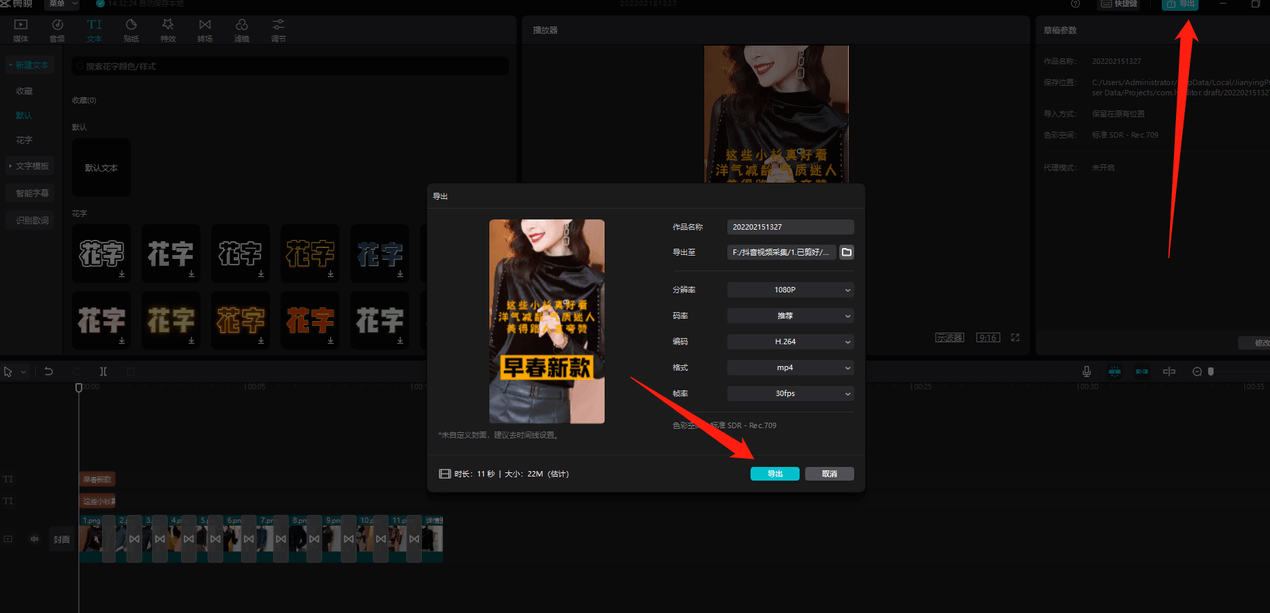The image size is (1270, 613).
Task: Toggle the timeline linkage icon beside the zoom-out icon
Action: click(x=1169, y=372)
